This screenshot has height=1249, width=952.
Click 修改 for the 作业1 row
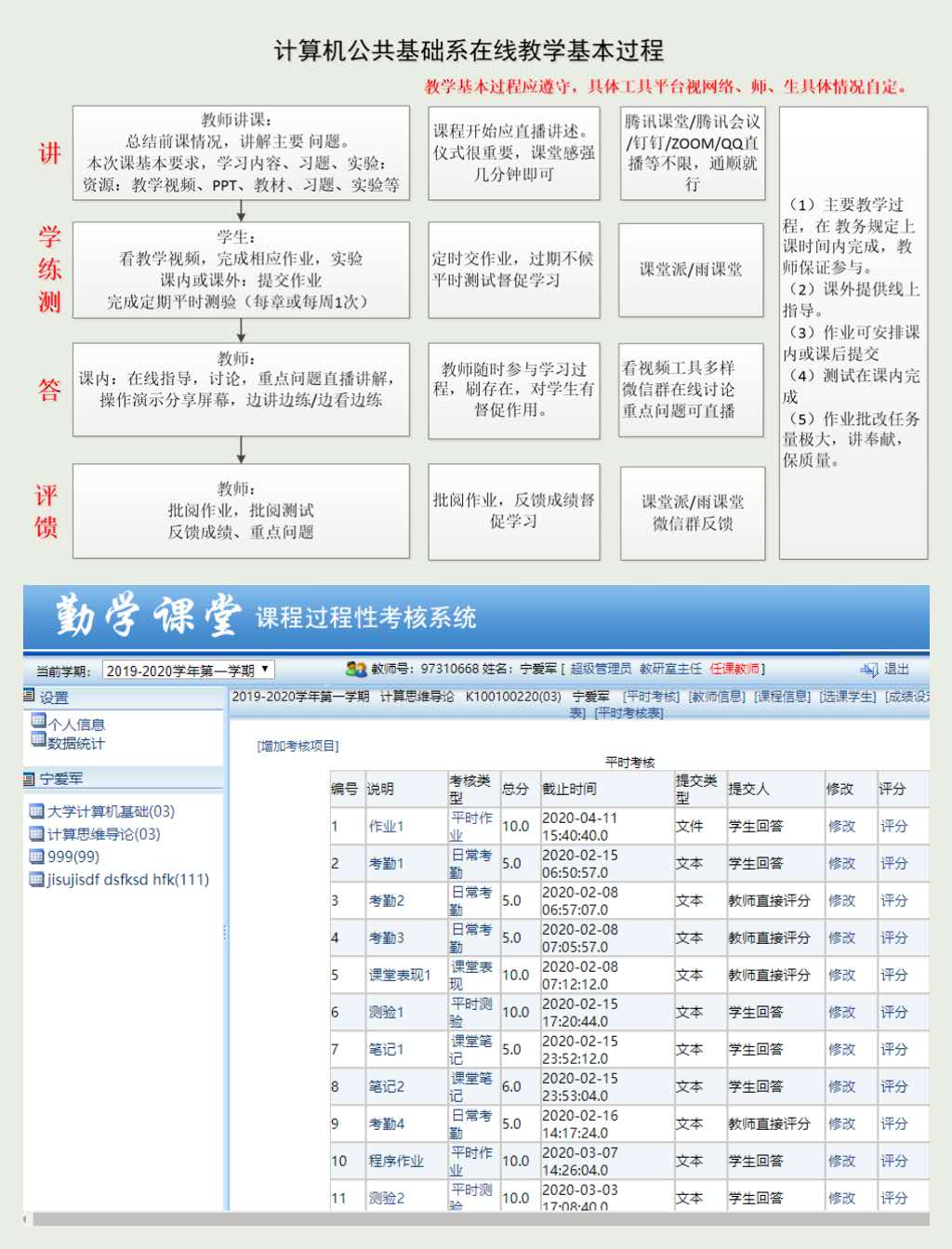[841, 826]
